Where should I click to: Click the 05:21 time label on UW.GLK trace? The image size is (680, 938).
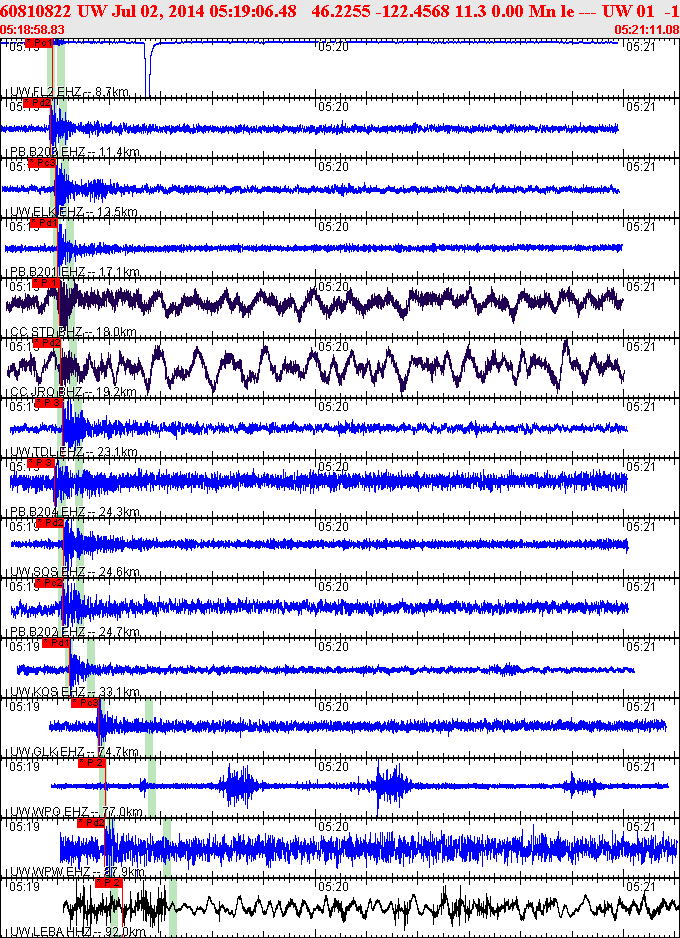639,706
